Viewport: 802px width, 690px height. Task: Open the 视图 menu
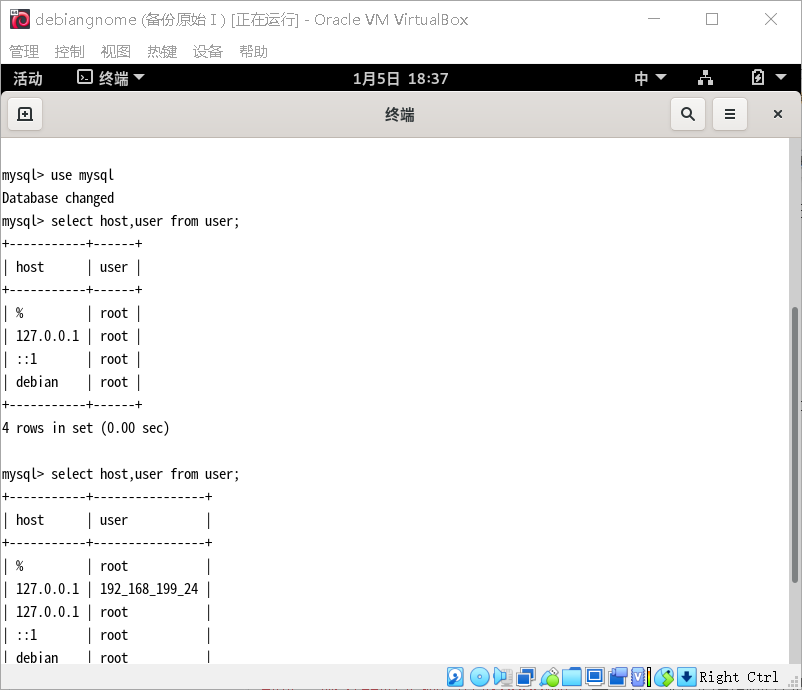[116, 52]
